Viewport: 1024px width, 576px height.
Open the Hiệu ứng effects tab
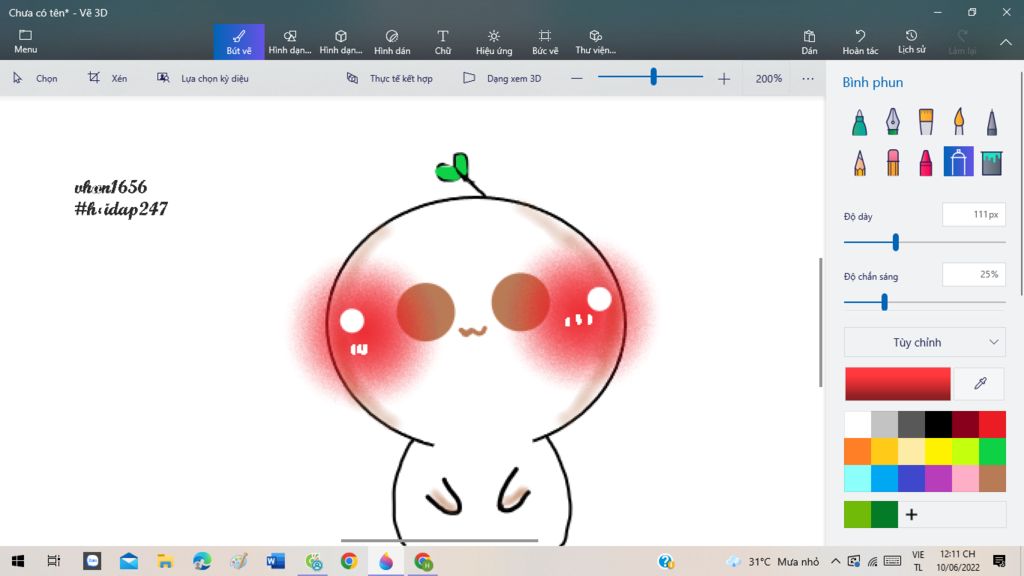[494, 42]
